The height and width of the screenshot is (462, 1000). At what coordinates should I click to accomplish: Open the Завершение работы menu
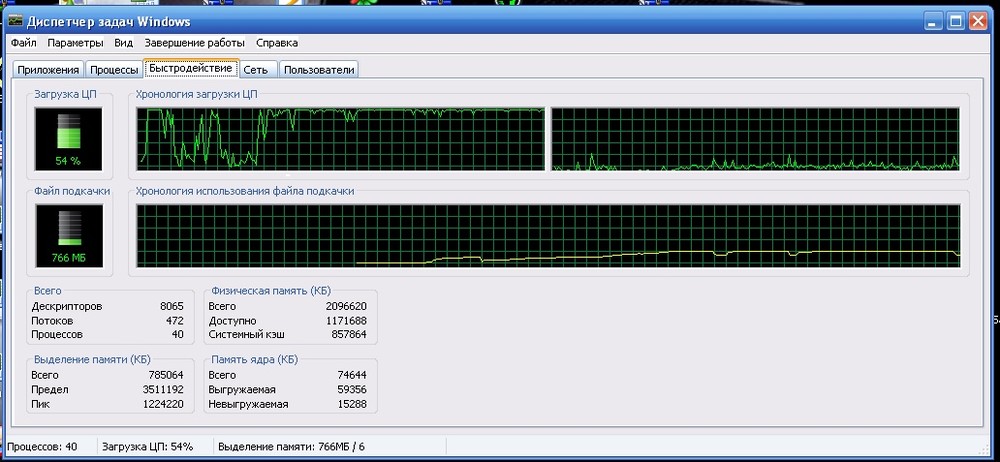[195, 43]
